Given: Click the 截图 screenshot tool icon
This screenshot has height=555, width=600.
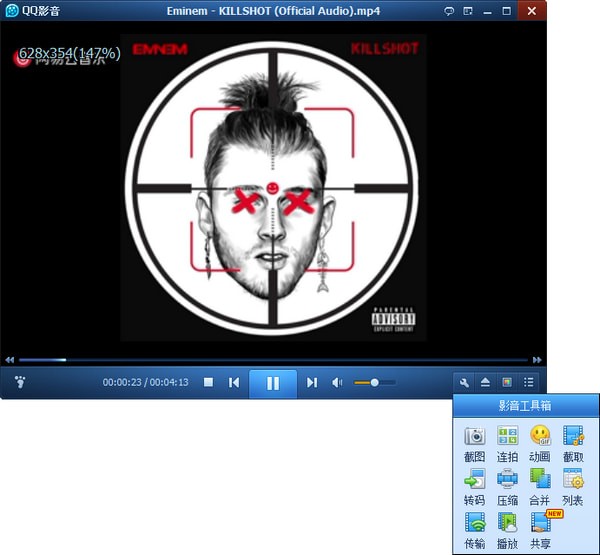Looking at the screenshot, I should click(474, 436).
